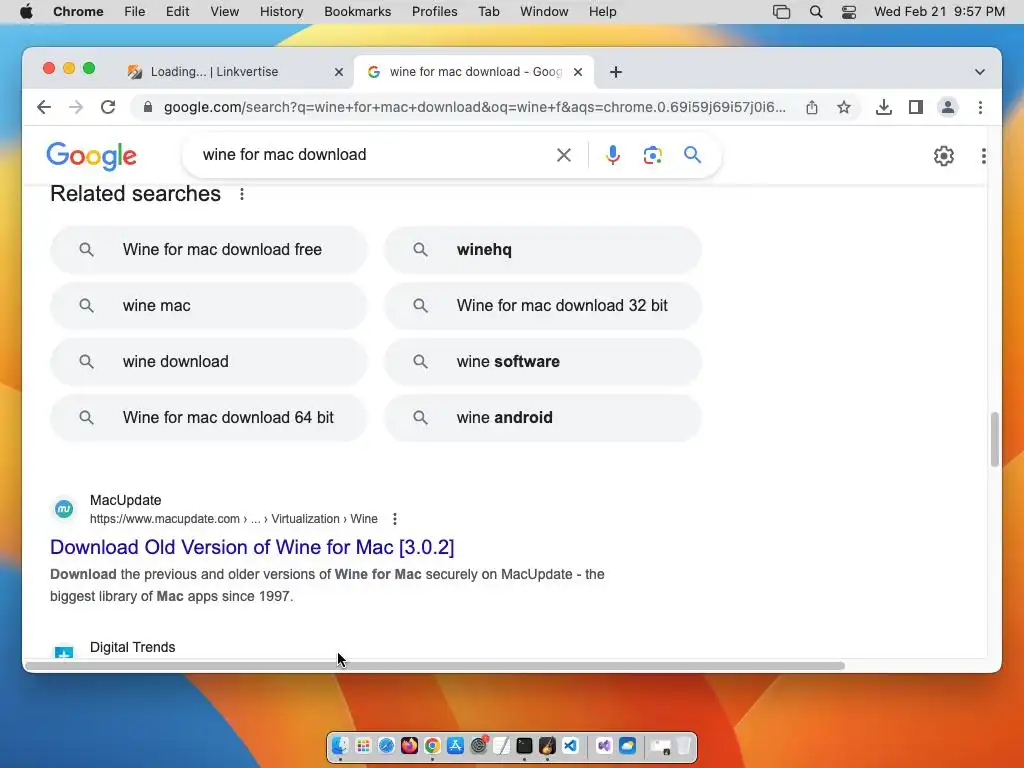The height and width of the screenshot is (768, 1024).
Task: Choose the 'wine mac' related search
Action: [209, 306]
